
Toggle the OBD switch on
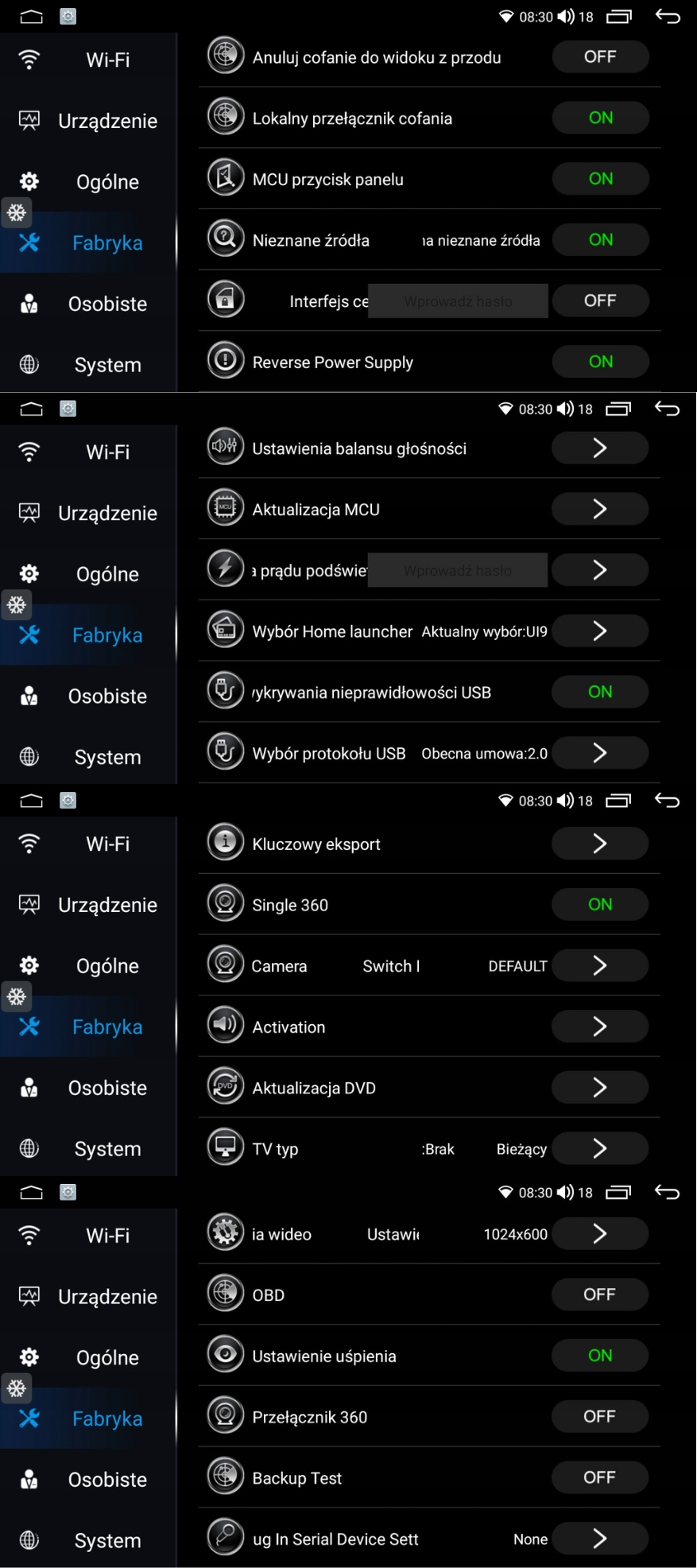coord(600,1294)
